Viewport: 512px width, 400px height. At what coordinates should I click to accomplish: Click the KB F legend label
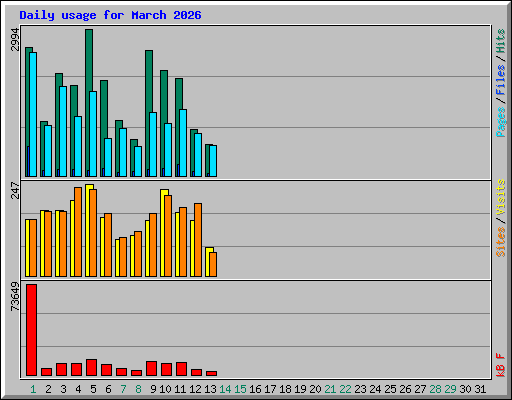[500, 365]
